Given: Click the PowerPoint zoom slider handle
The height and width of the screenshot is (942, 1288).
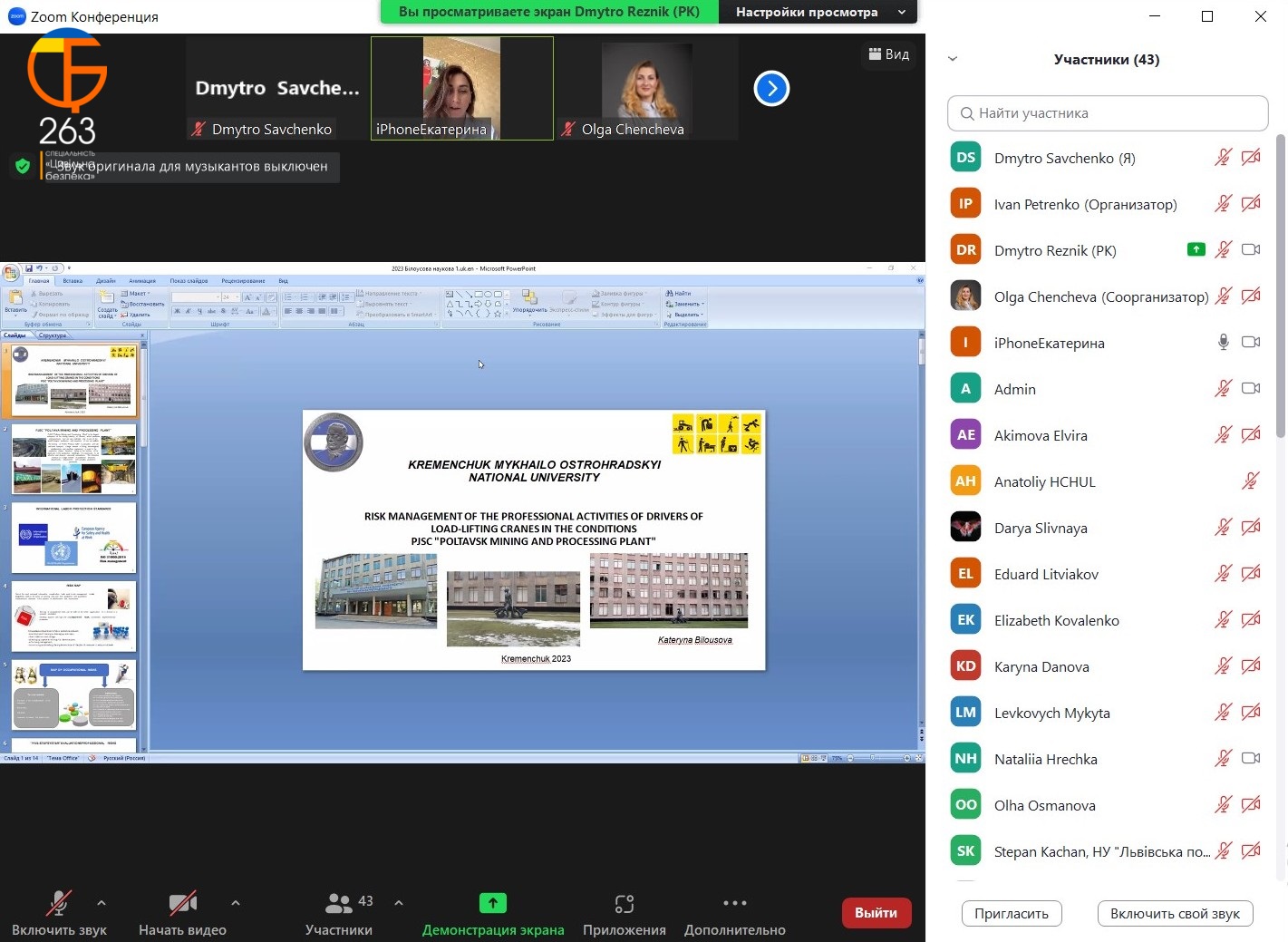Looking at the screenshot, I should (873, 758).
